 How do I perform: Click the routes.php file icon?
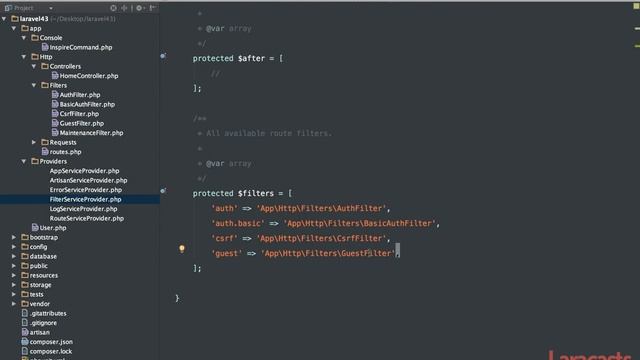click(45, 151)
